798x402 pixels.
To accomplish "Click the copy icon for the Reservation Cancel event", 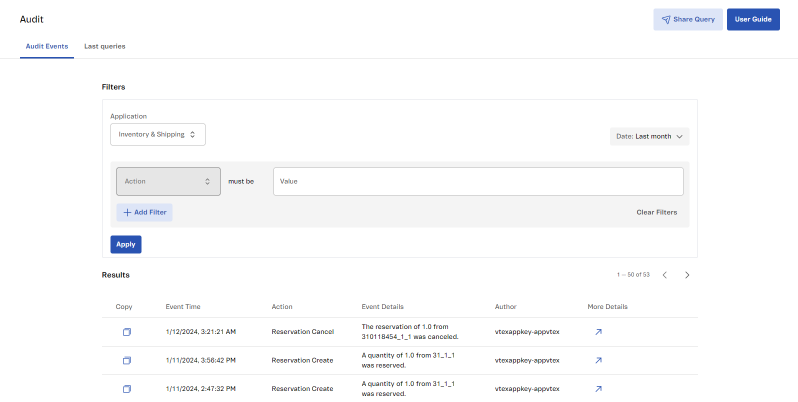I will pos(126,332).
